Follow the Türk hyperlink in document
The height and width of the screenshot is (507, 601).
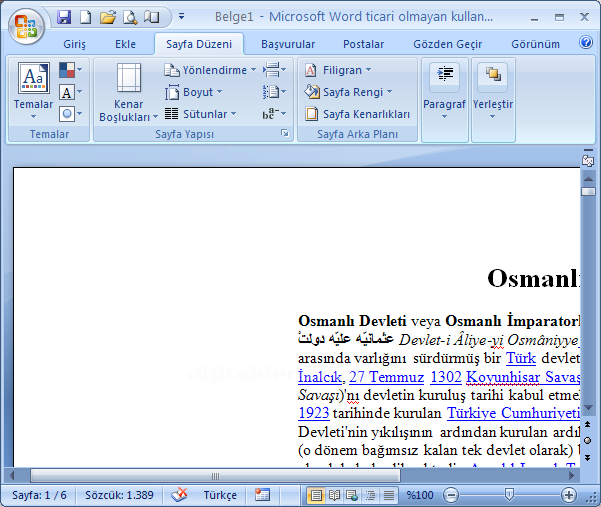[521, 358]
